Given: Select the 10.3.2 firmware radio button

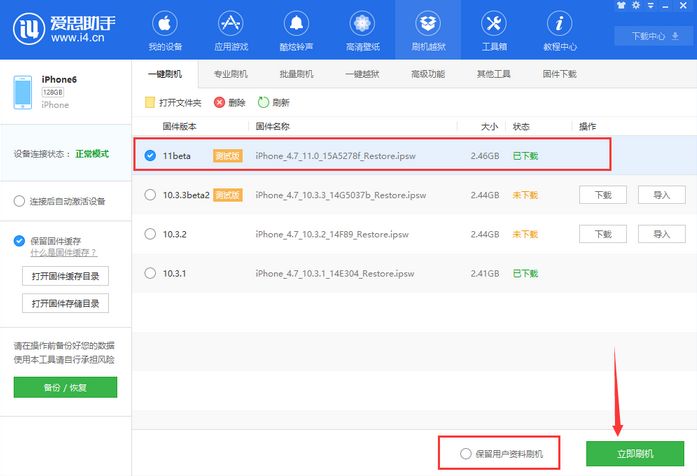Looking at the screenshot, I should pyautogui.click(x=150, y=234).
